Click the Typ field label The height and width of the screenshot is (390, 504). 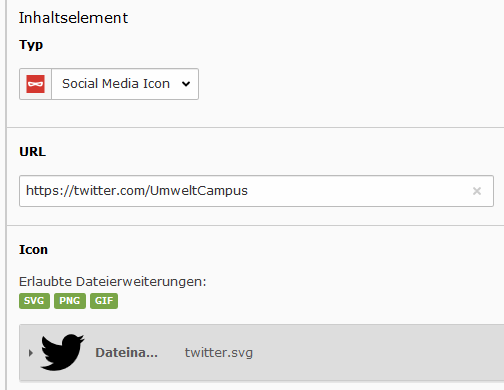31,45
